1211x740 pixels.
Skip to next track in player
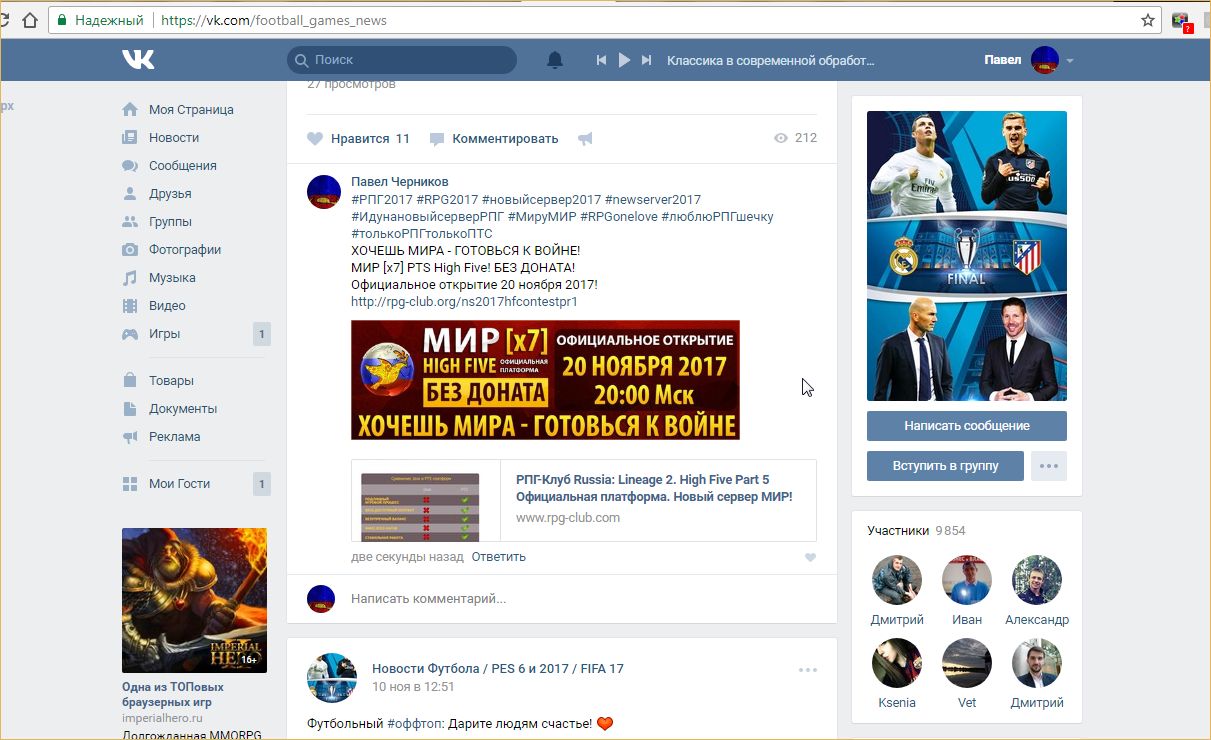pos(647,60)
